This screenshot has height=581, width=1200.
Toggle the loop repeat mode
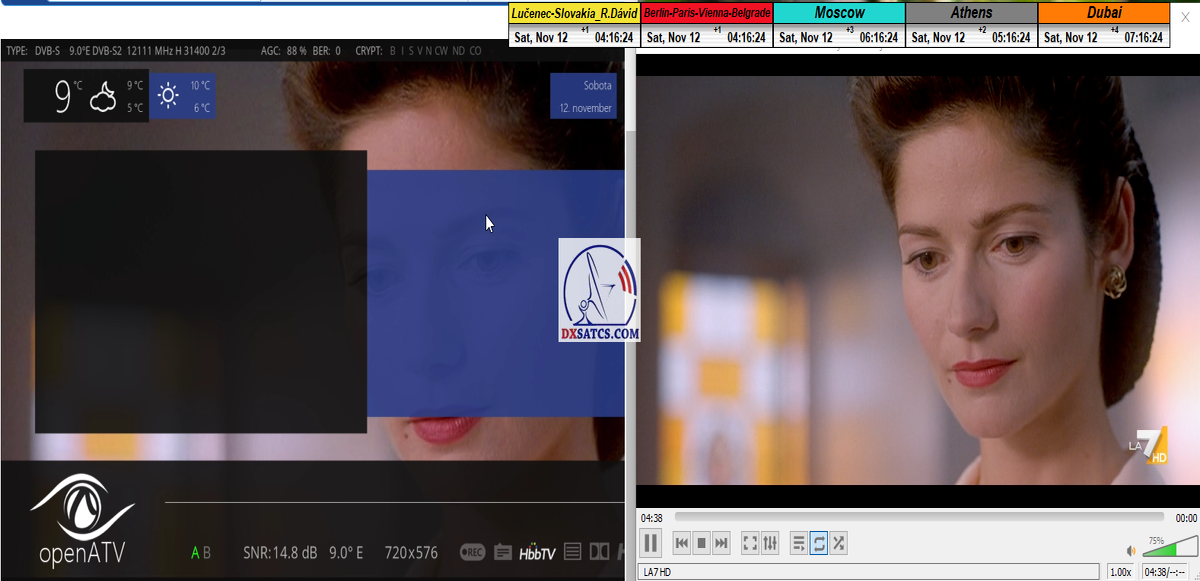(x=819, y=543)
